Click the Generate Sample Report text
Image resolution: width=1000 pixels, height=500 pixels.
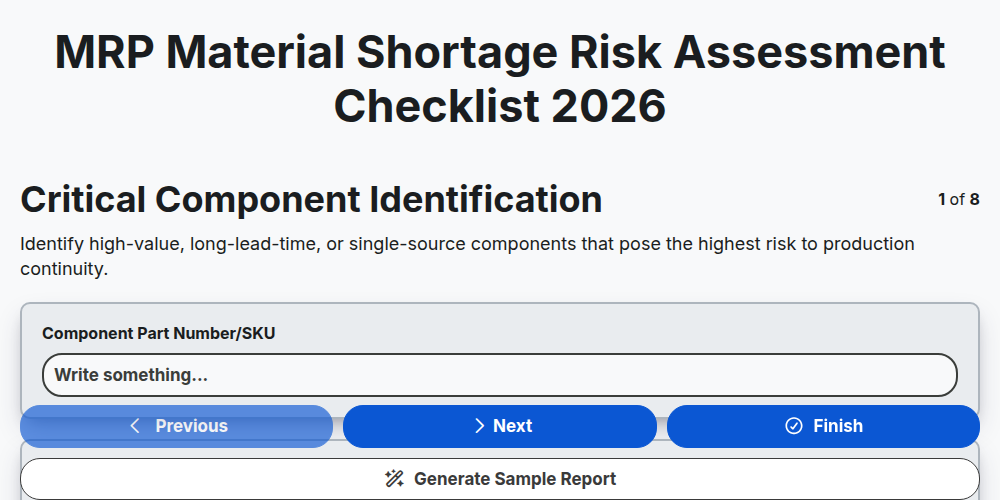[515, 479]
